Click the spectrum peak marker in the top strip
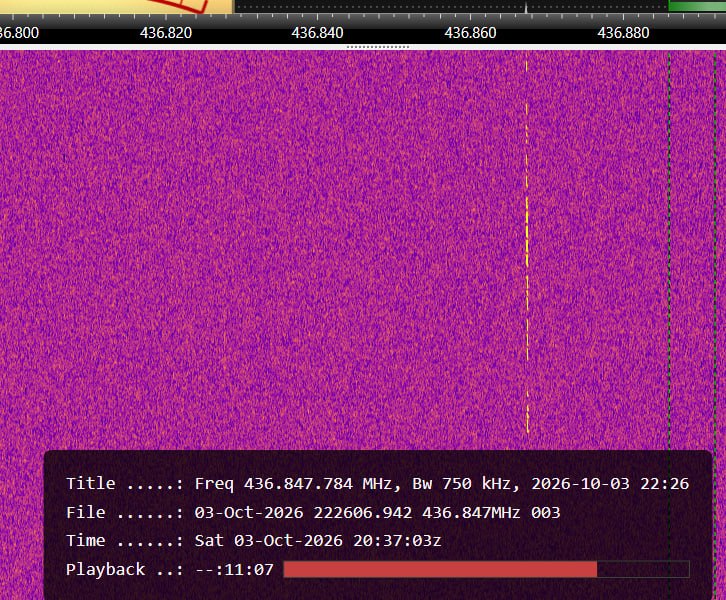Screen dimensions: 726x600 click(526, 7)
